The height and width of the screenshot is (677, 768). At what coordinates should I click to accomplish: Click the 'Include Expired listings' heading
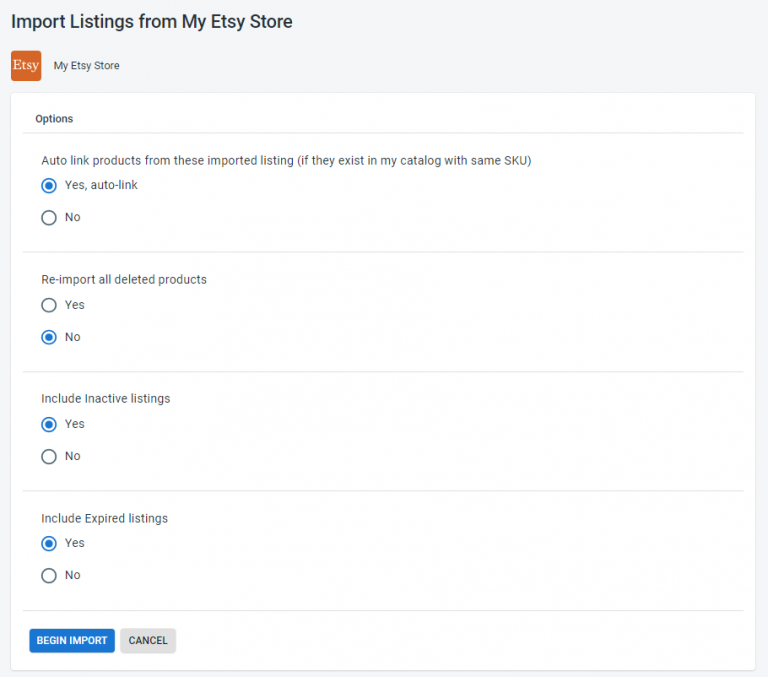click(104, 519)
